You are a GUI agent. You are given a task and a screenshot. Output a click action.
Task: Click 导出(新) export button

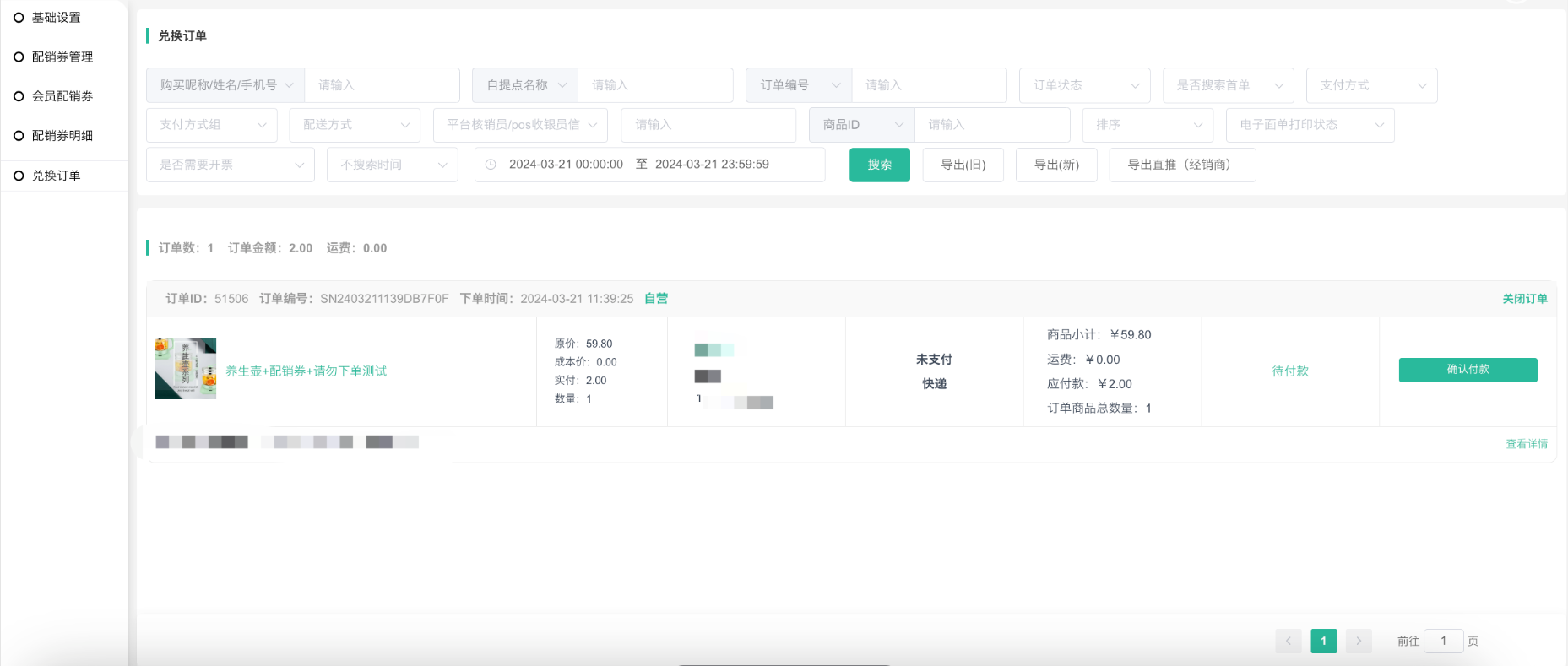click(1056, 165)
